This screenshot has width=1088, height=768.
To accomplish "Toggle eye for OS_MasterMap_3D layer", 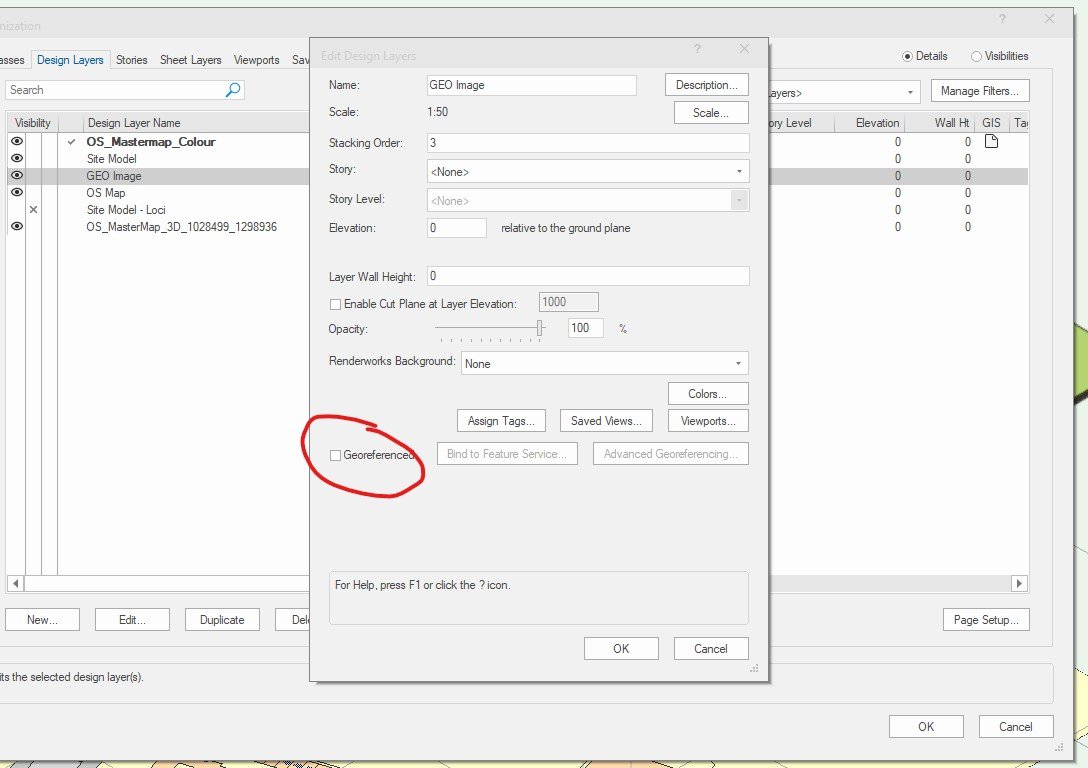I will pos(17,227).
